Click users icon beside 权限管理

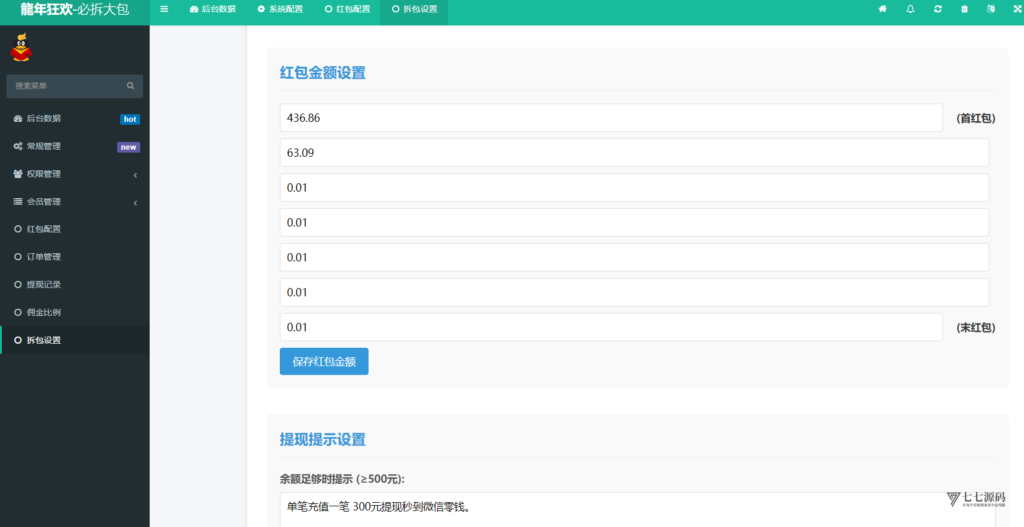[18, 174]
